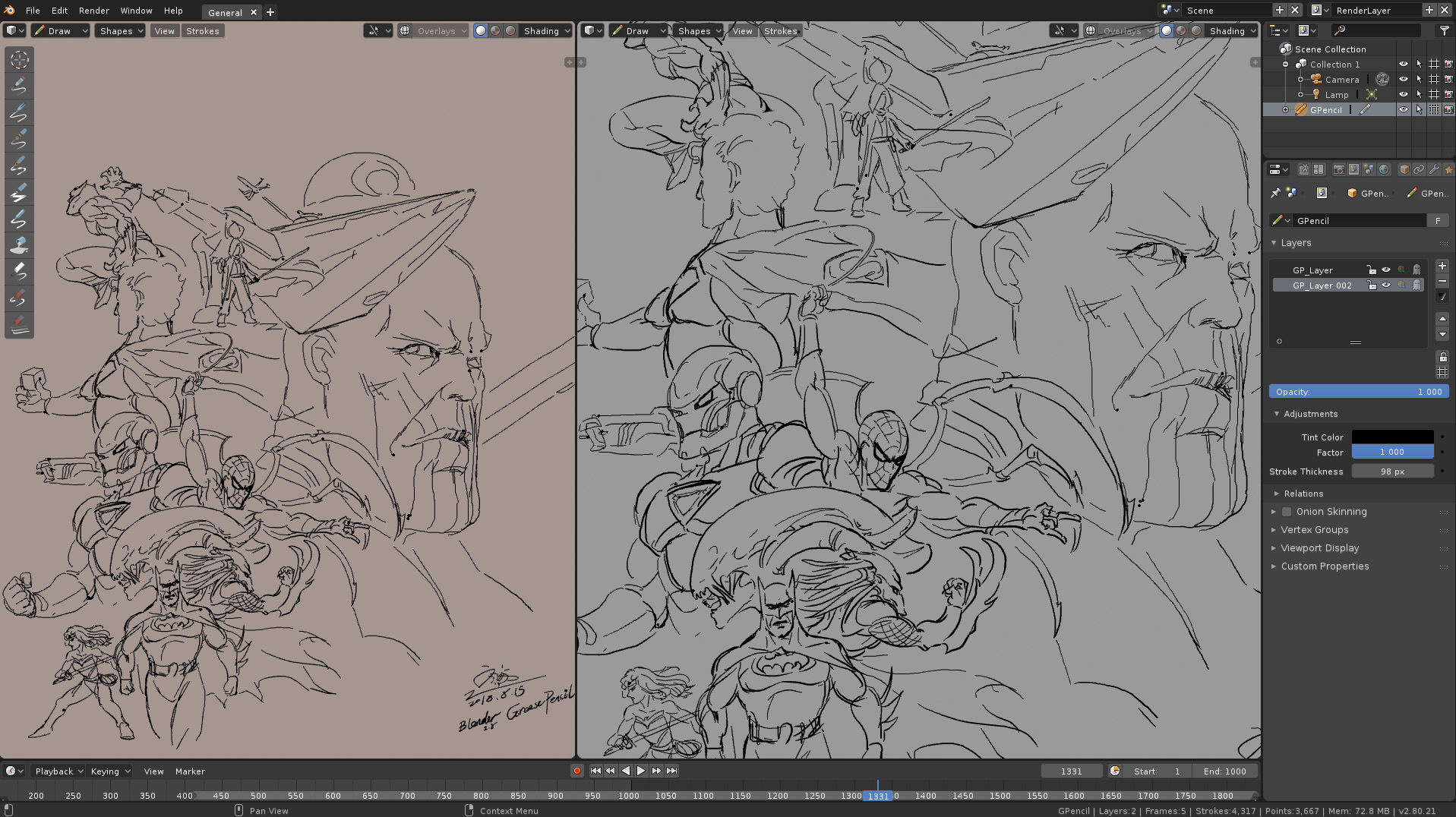The width and height of the screenshot is (1456, 817).
Task: Open the Shading dropdown in left viewport
Action: coord(547,30)
